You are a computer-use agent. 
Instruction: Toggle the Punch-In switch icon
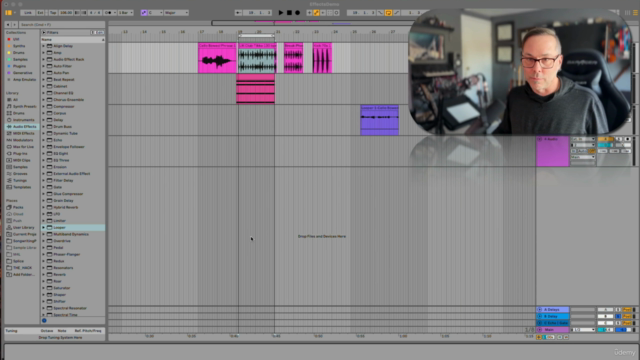click(x=380, y=13)
